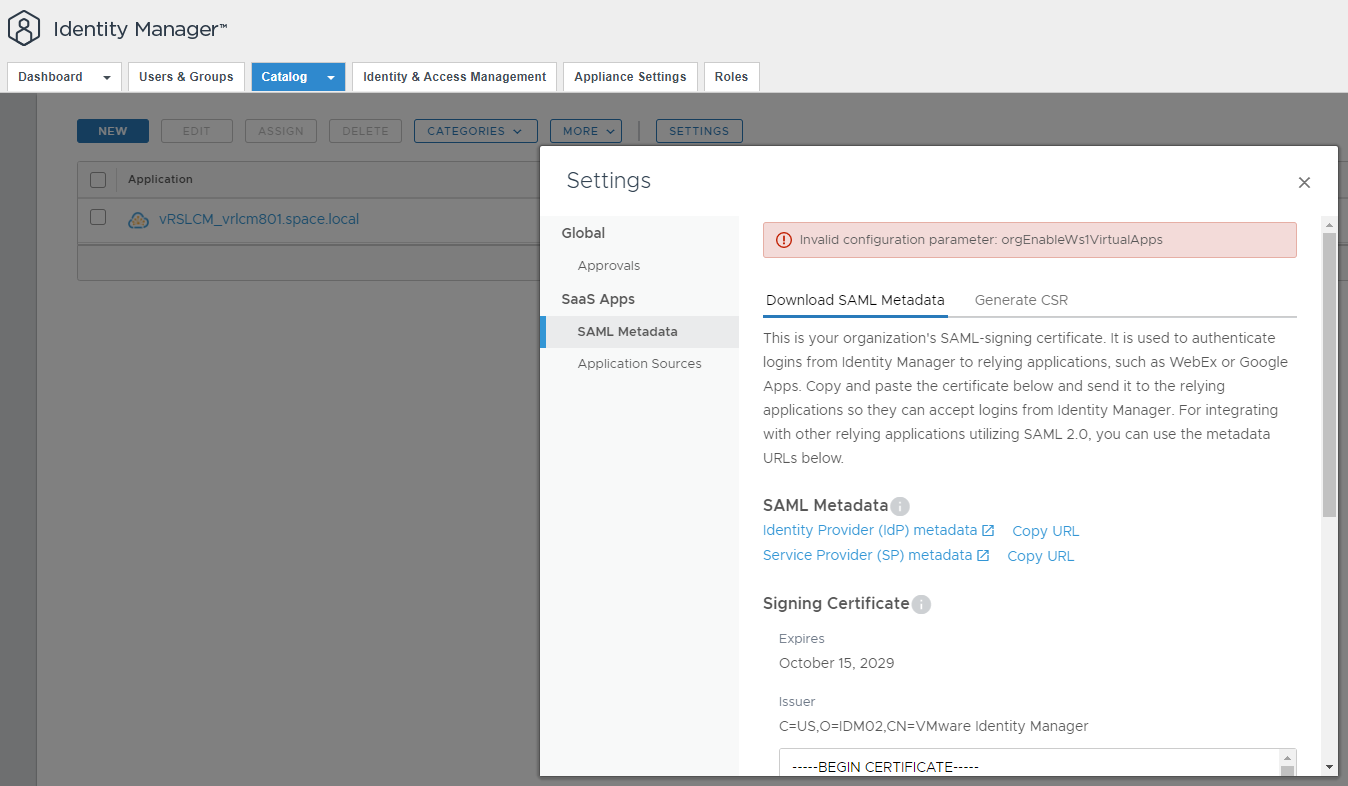Click the red error alert icon
The image size is (1348, 786).
pyautogui.click(x=784, y=240)
